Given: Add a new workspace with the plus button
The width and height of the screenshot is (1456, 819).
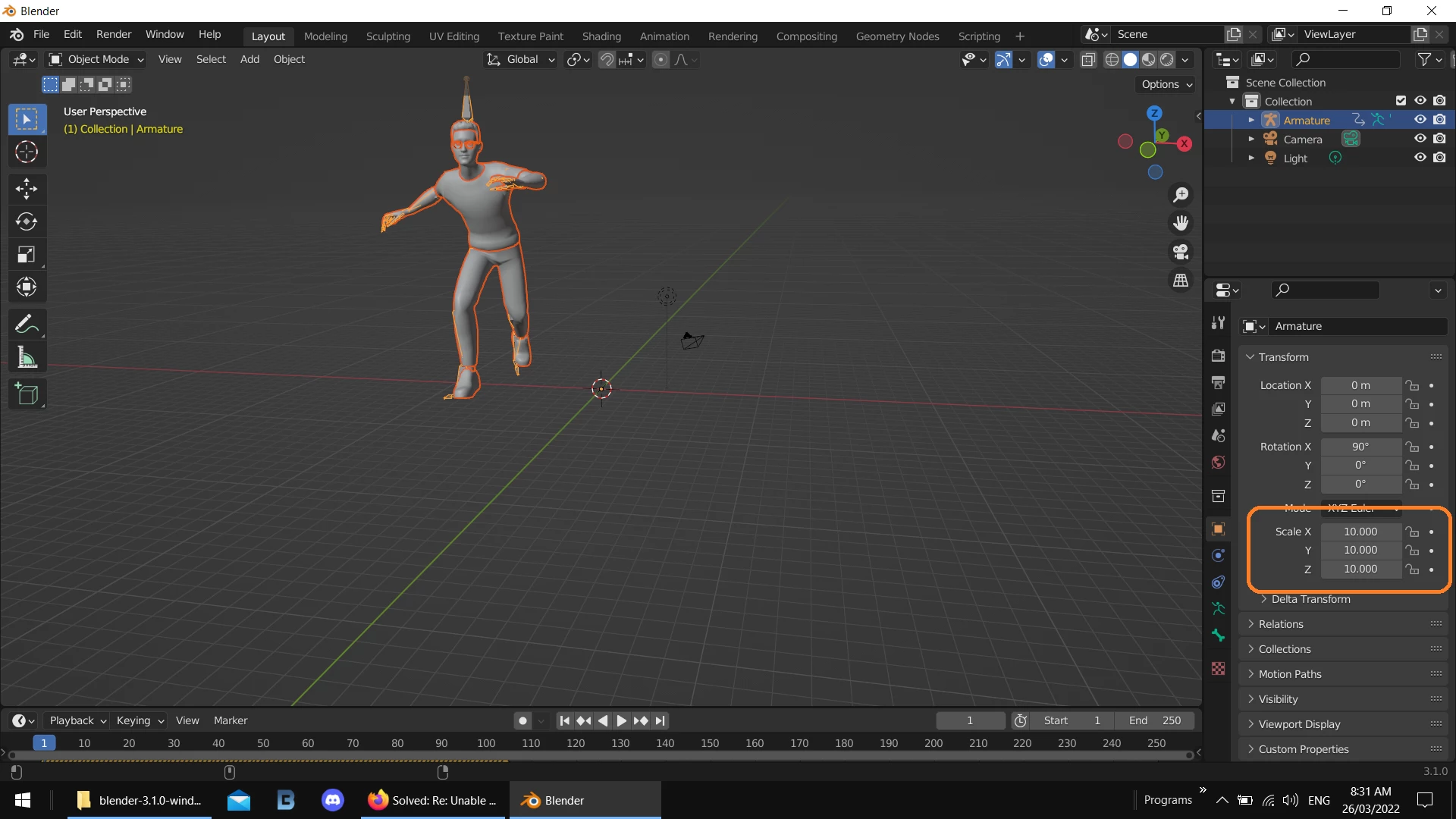Looking at the screenshot, I should (x=1020, y=36).
